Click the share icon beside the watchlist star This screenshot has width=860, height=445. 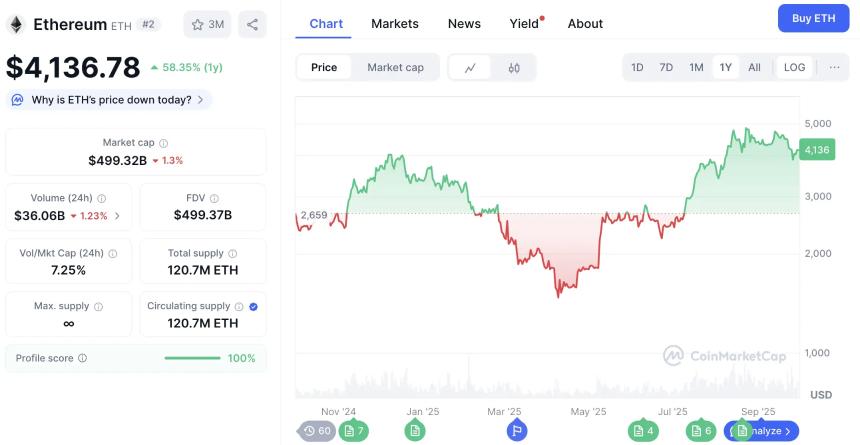click(252, 24)
